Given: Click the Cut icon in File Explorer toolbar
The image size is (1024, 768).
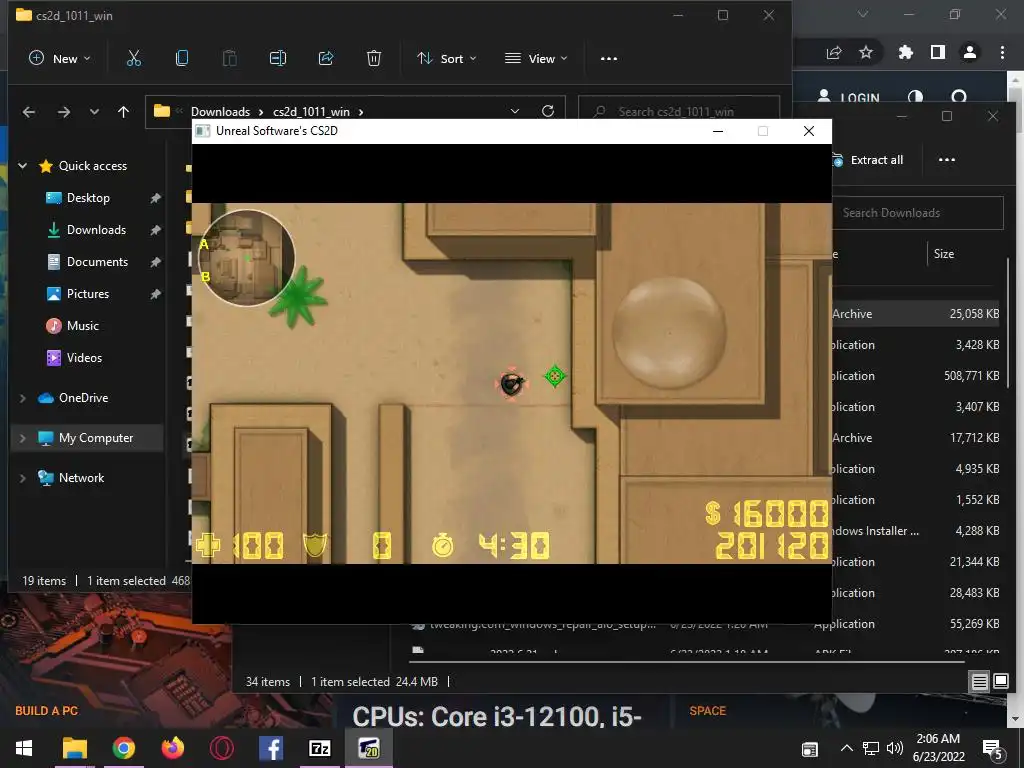Looking at the screenshot, I should (x=134, y=59).
